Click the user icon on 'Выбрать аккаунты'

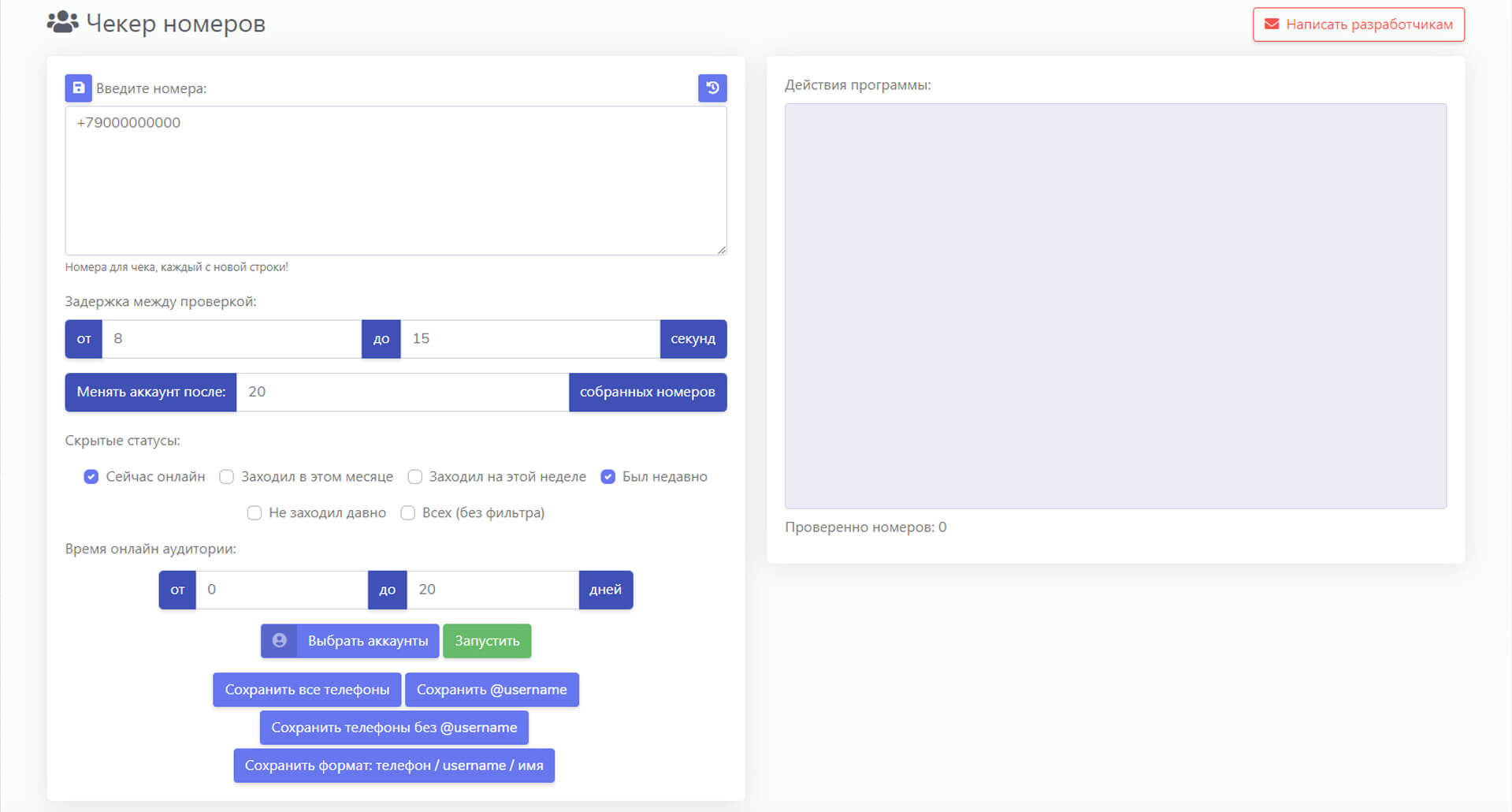[x=280, y=641]
